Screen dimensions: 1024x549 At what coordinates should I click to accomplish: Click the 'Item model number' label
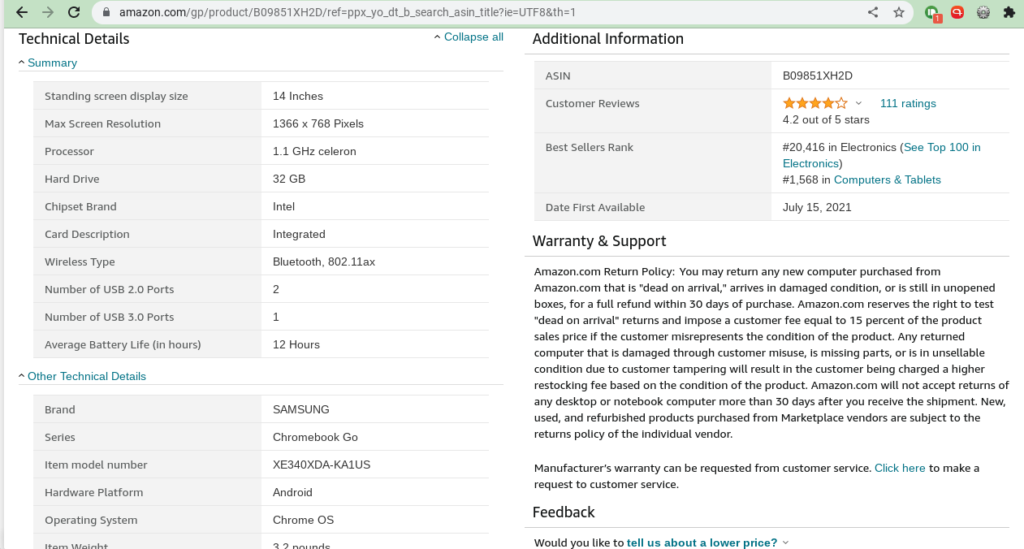pos(96,465)
